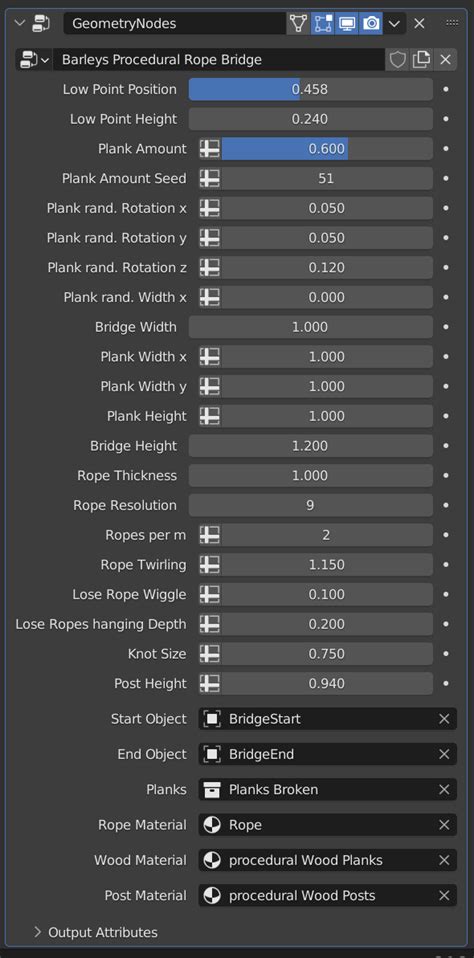The height and width of the screenshot is (958, 474).
Task: Duplicate the node group with copy icon
Action: tap(421, 60)
